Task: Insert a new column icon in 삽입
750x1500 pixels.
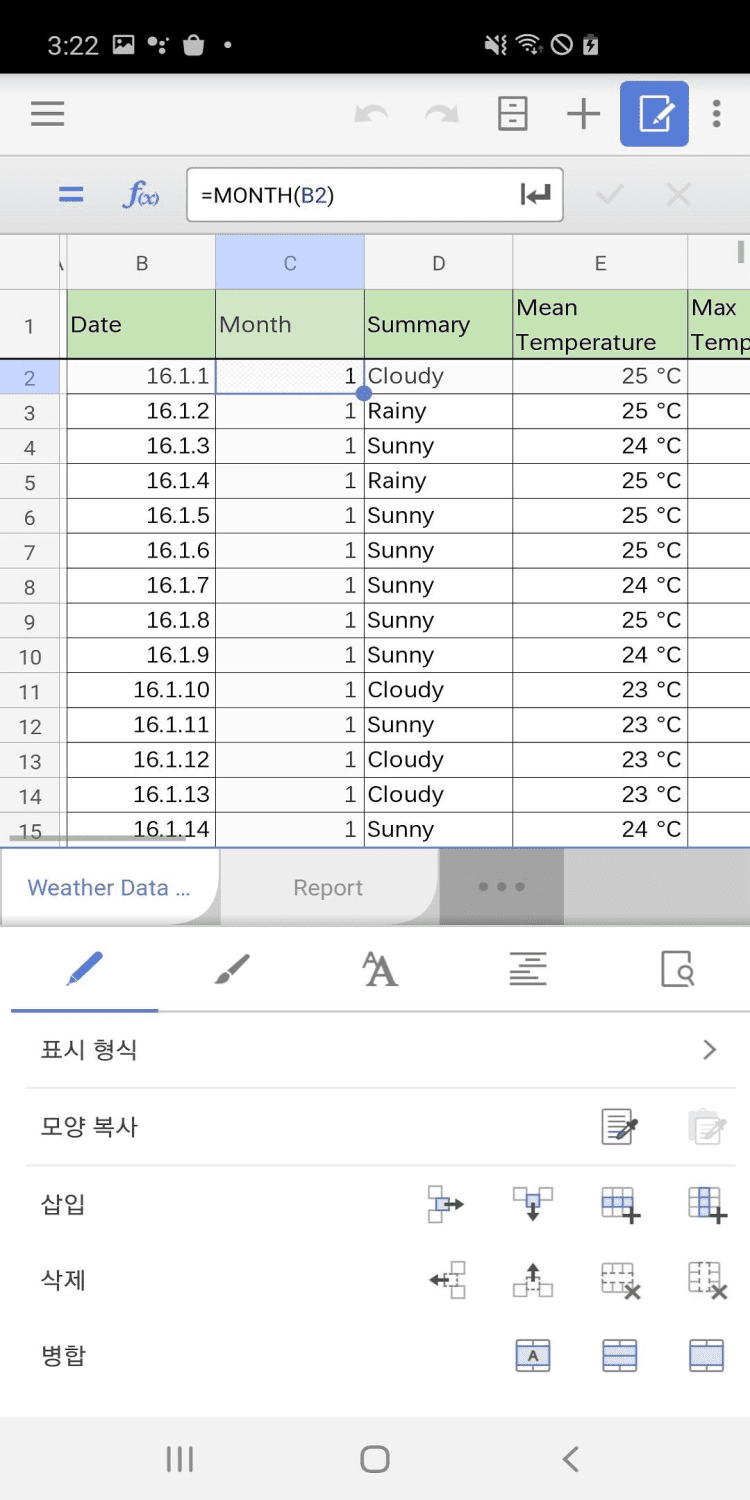Action: 707,1203
